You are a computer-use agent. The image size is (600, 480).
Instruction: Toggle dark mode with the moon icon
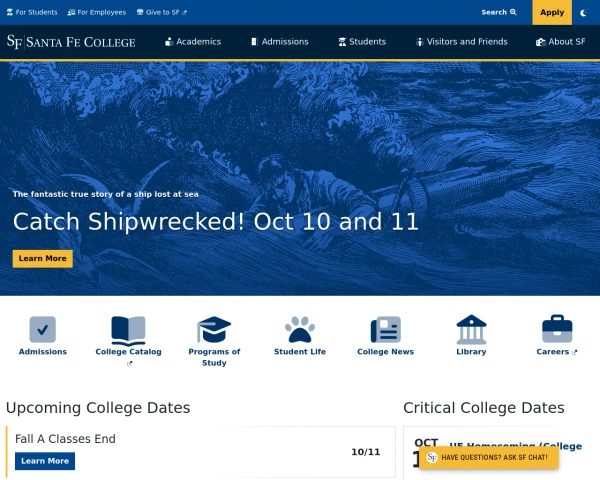tap(584, 13)
